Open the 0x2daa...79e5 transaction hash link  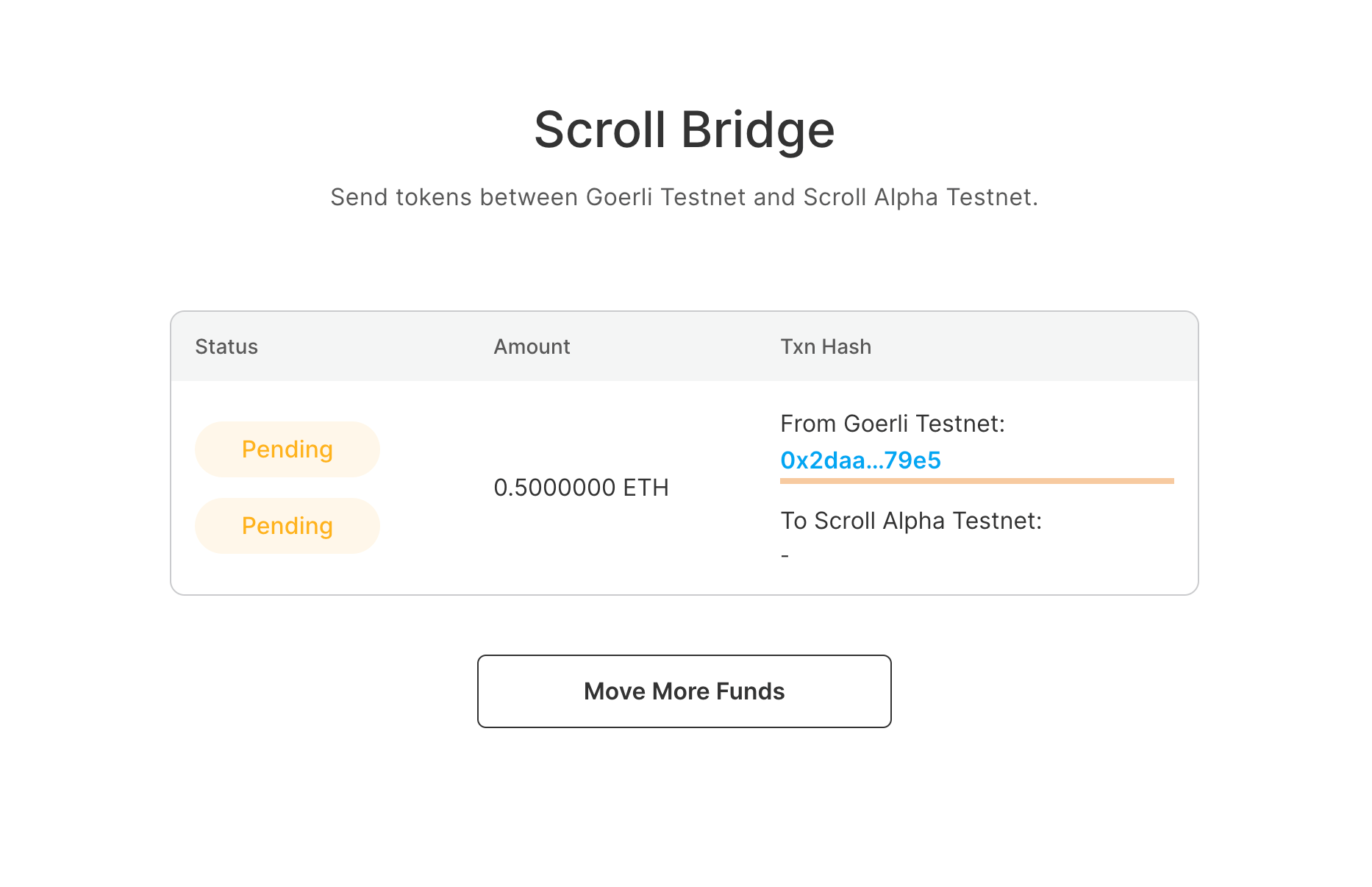tap(860, 460)
